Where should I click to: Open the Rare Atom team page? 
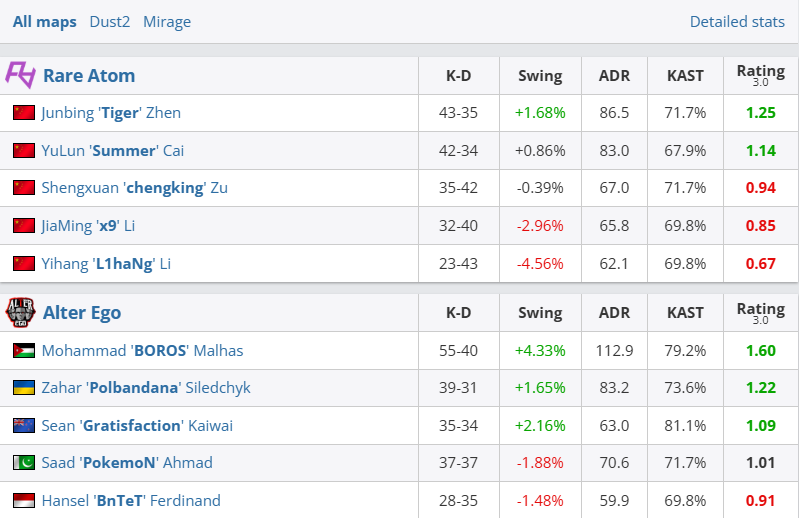pos(89,75)
